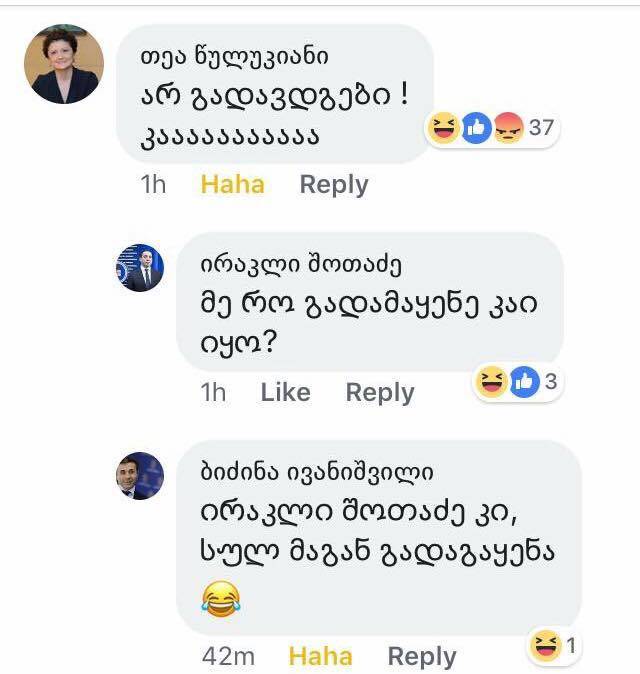Toggle the Haha reaction under ბიძინა ივანიშვილი's comment
Viewport: 640px width, 674px height.
(320, 656)
